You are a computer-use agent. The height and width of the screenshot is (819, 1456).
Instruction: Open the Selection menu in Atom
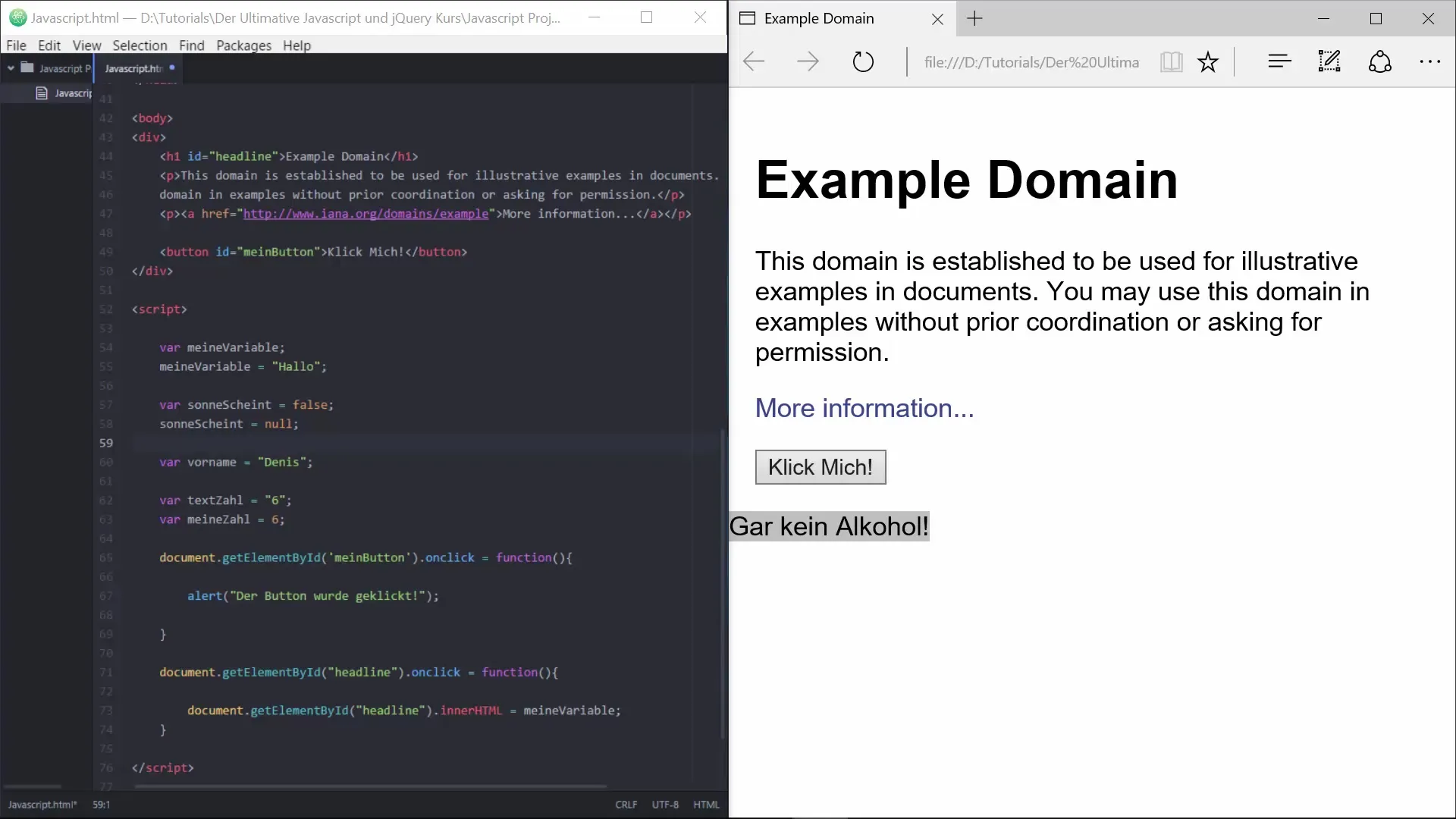tap(140, 45)
